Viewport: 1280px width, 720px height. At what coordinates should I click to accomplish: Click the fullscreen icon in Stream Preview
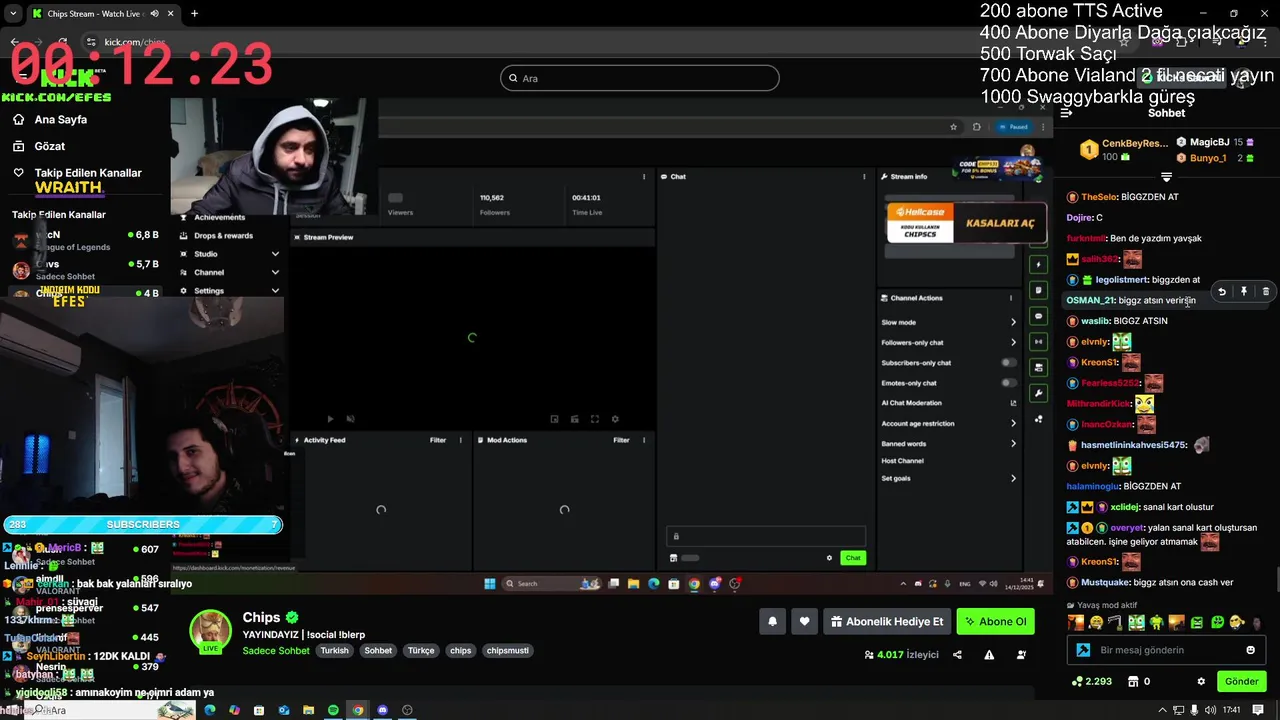[594, 419]
